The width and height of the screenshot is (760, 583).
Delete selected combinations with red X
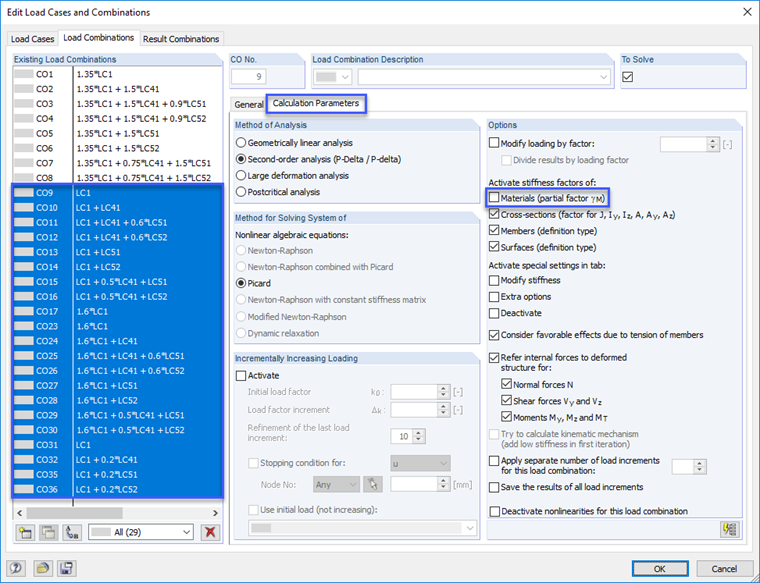coord(210,532)
